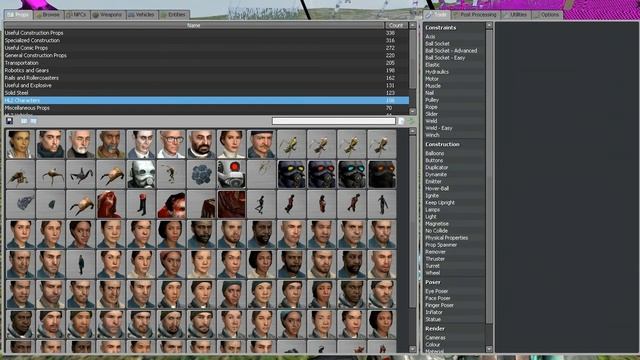Spawn the red-eyed Combine elite head

click(231, 174)
